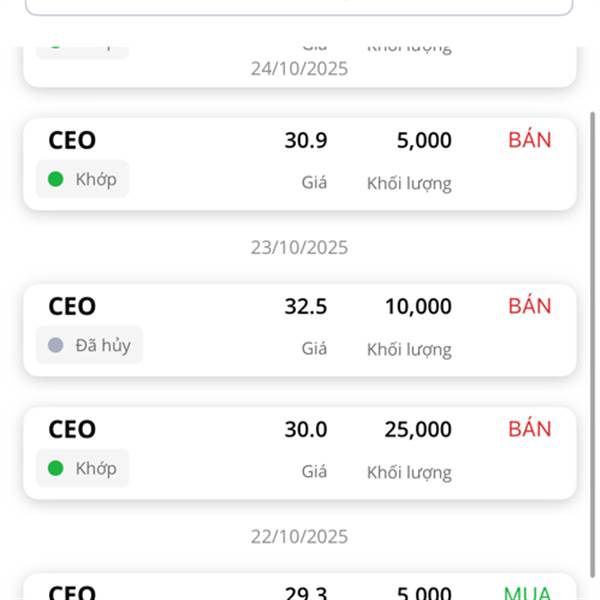Click the 24/10/2025 date header
Image resolution: width=600 pixels, height=600 pixels.
pos(299,69)
